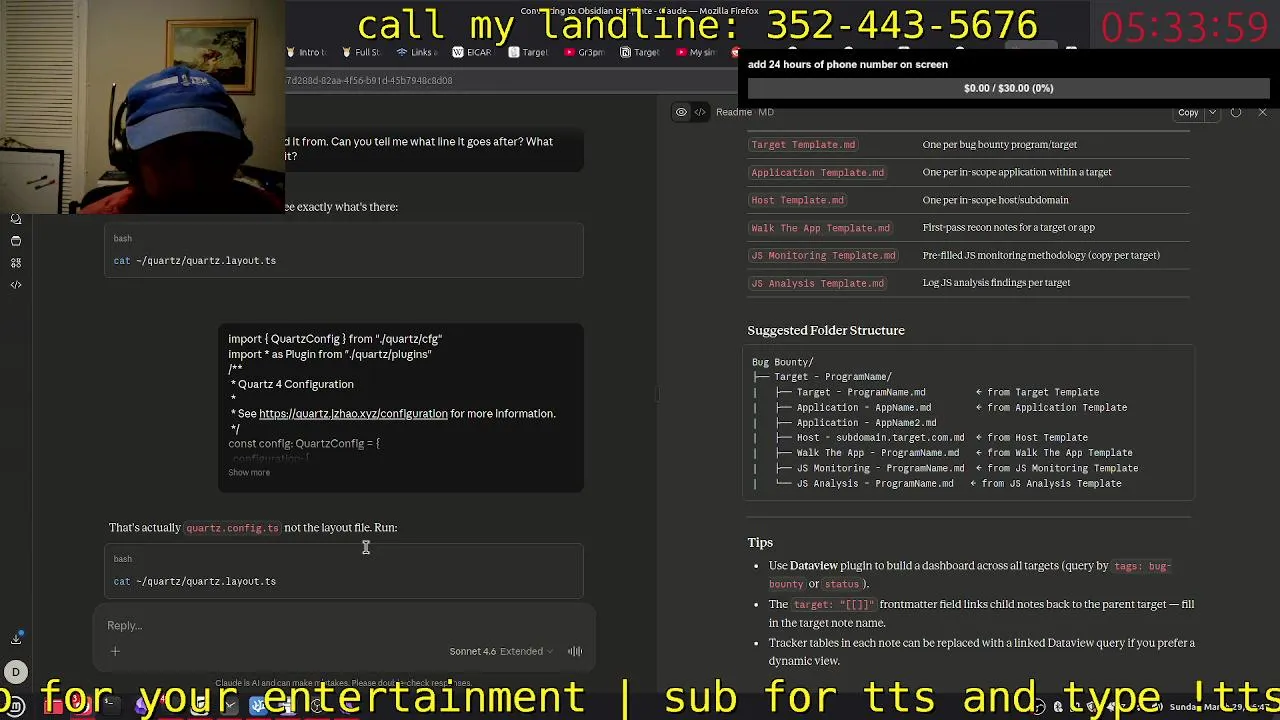
Task: Switch artifact to code view
Action: (x=700, y=112)
